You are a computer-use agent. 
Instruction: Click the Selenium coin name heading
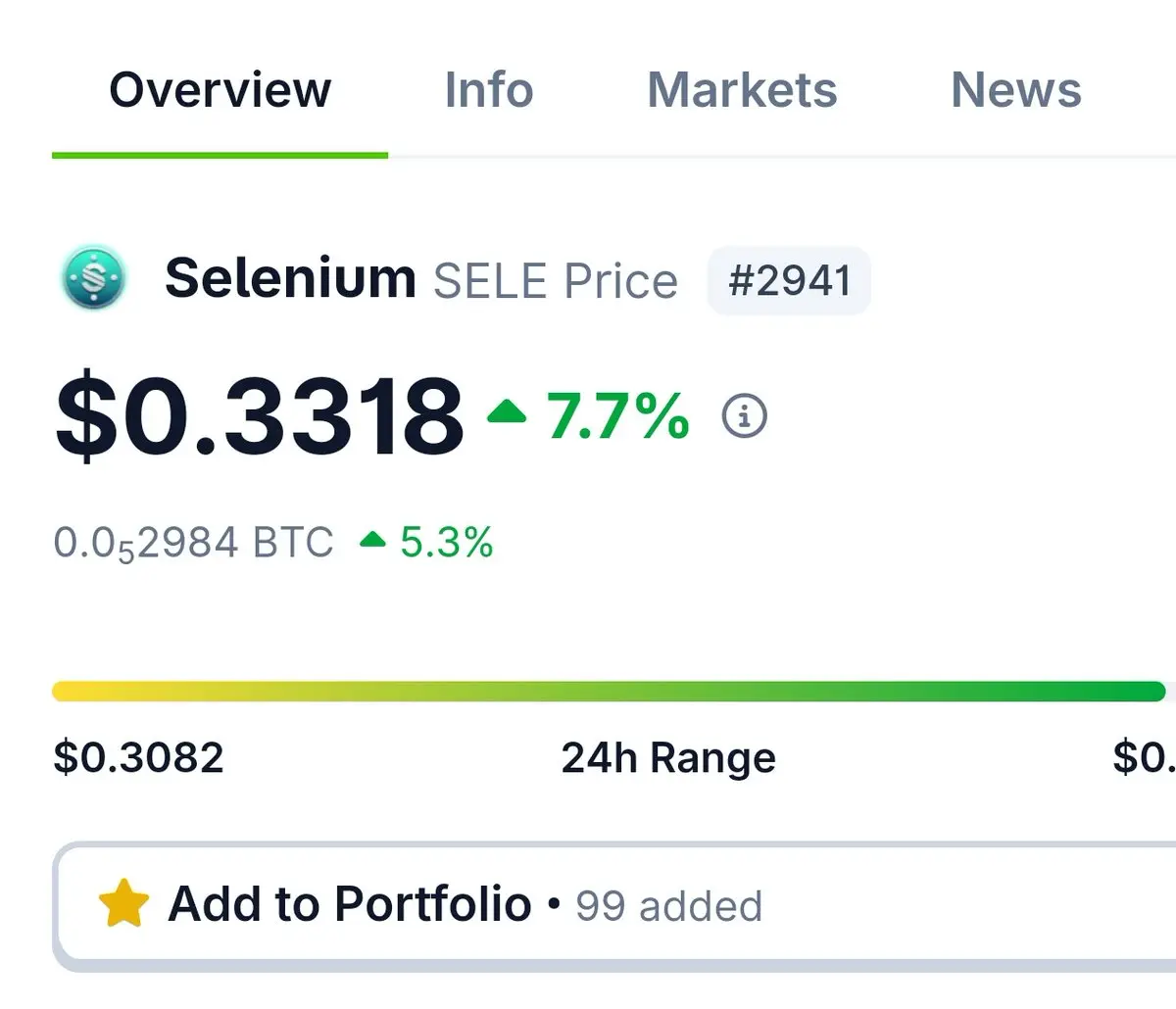click(291, 278)
